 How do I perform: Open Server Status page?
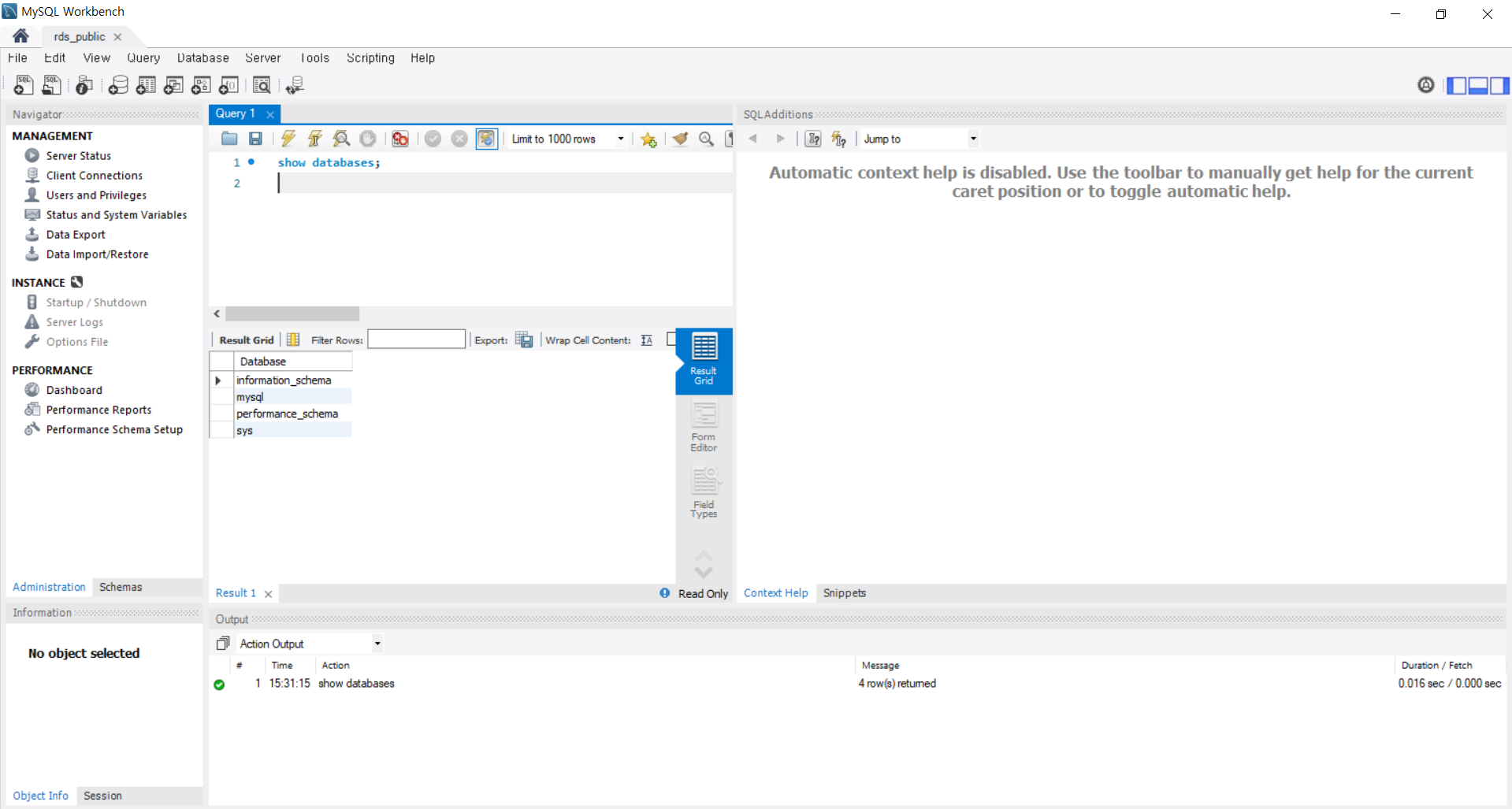pos(78,156)
